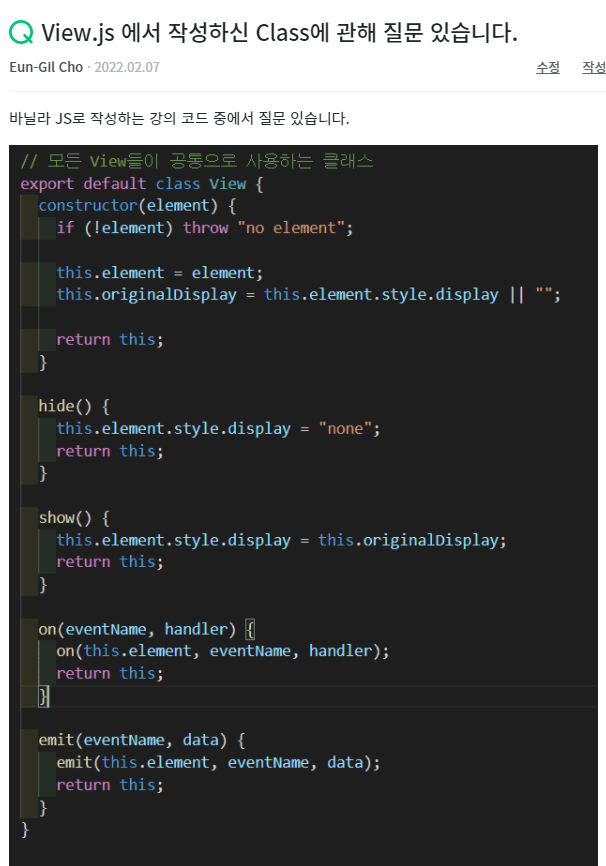Click the 'constructor(element) {' line
Image resolution: width=606 pixels, height=866 pixels.
click(137, 205)
